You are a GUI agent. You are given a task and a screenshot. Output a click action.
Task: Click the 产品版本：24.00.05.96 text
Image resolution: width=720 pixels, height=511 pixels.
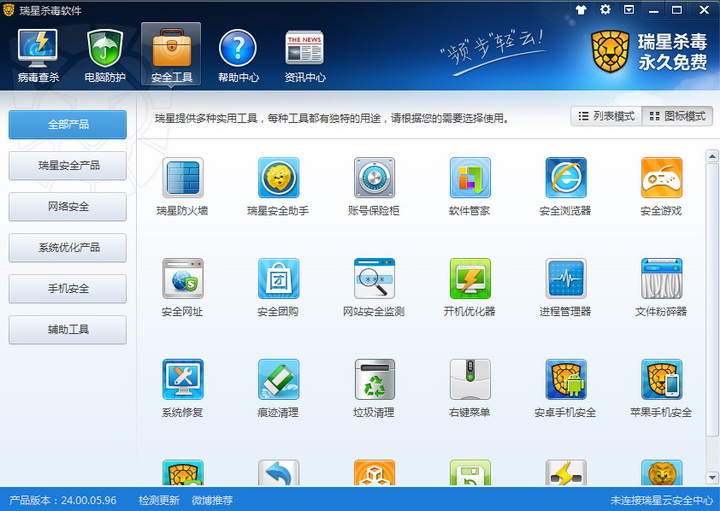(x=63, y=500)
